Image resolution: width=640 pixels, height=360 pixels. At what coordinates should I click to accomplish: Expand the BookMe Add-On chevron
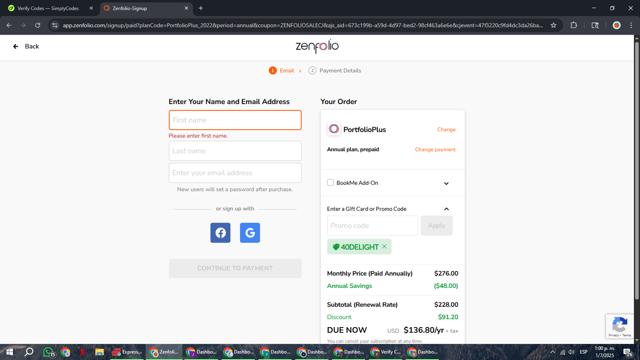coord(446,183)
